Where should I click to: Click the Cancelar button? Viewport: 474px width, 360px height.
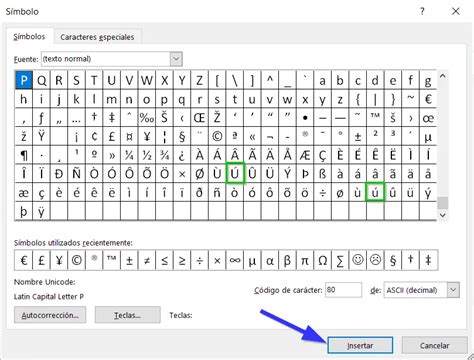[x=434, y=345]
